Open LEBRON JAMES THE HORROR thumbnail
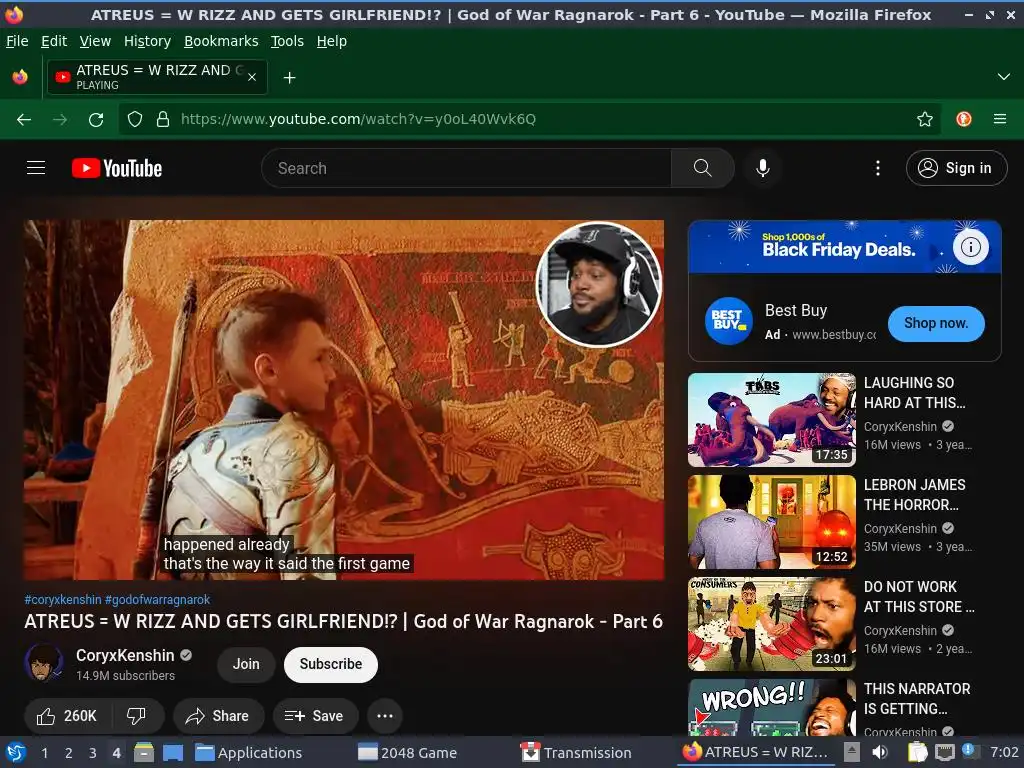 point(771,521)
